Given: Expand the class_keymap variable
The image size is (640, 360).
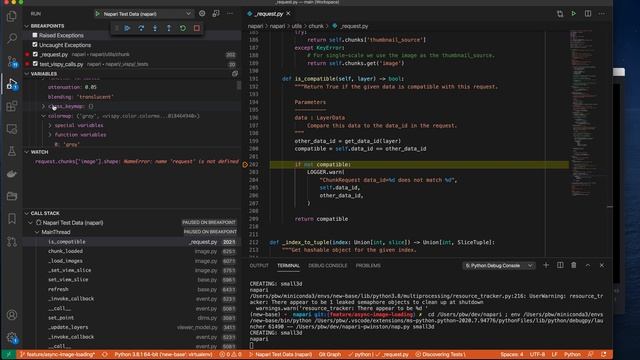Looking at the screenshot, I should pyautogui.click(x=44, y=106).
